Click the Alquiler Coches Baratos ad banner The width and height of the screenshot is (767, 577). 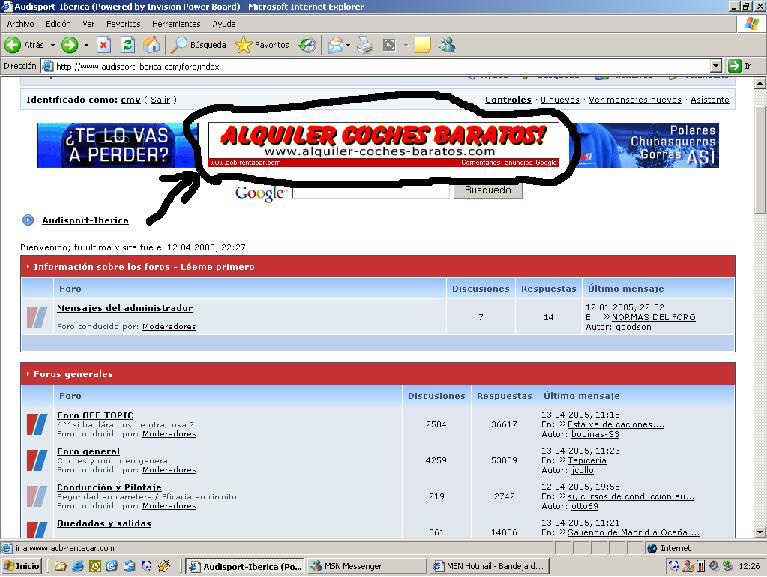[x=384, y=145]
